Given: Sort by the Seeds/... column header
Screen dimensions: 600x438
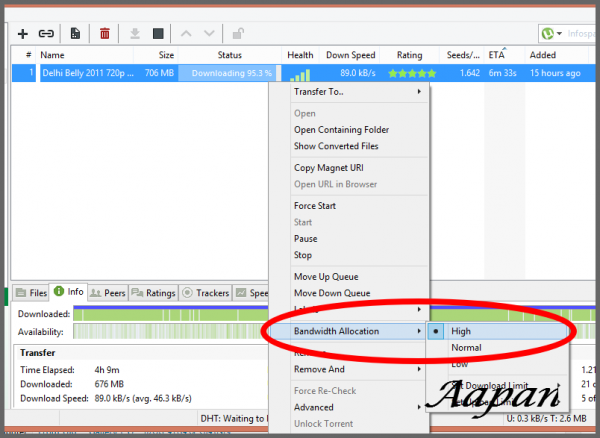Looking at the screenshot, I should [462, 55].
